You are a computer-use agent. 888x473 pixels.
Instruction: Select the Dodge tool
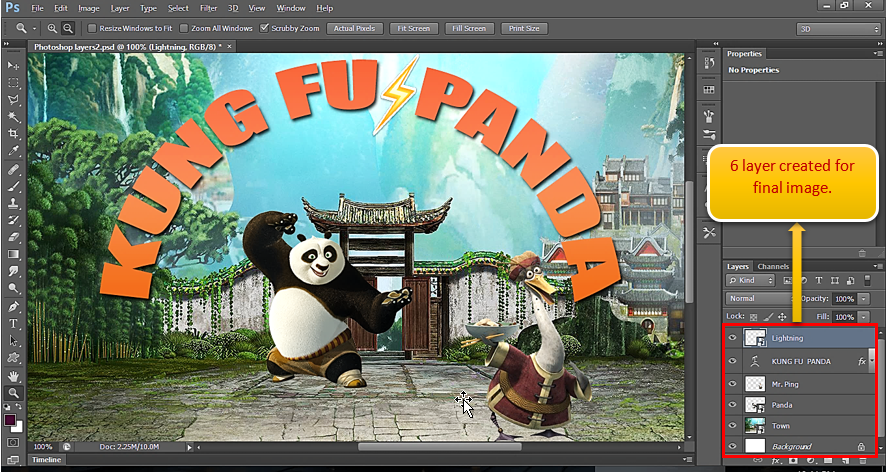[x=14, y=288]
